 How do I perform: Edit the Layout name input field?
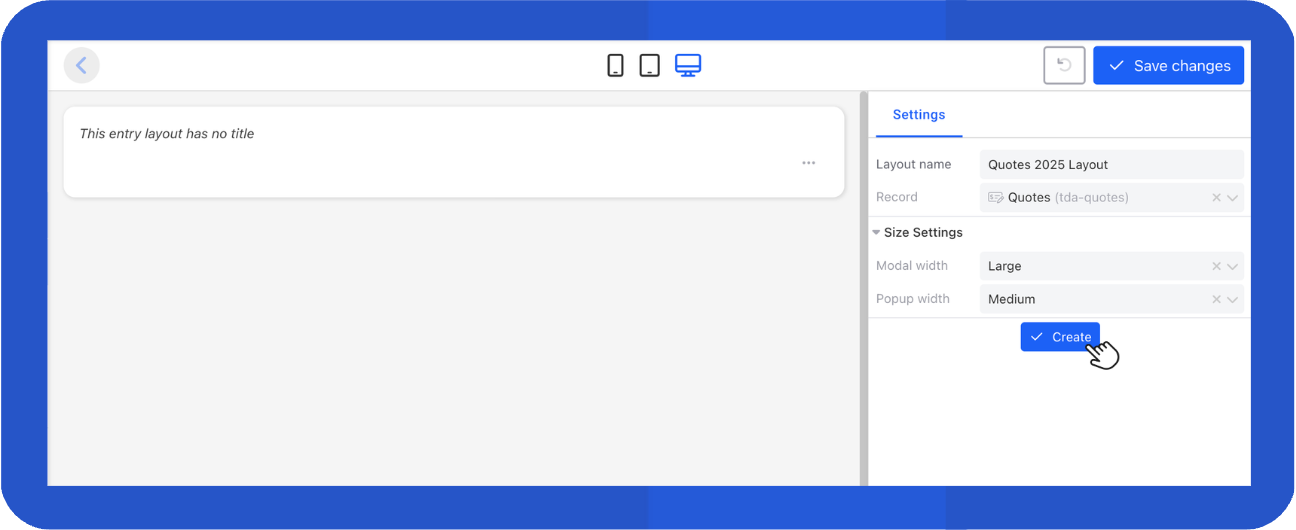tap(1112, 165)
